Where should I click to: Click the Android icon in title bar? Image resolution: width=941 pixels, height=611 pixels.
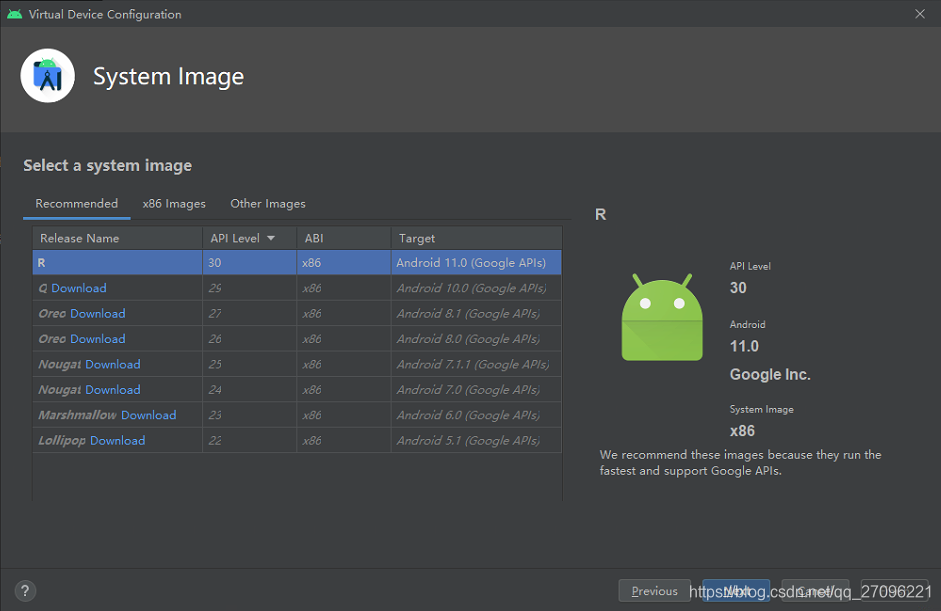[14, 14]
